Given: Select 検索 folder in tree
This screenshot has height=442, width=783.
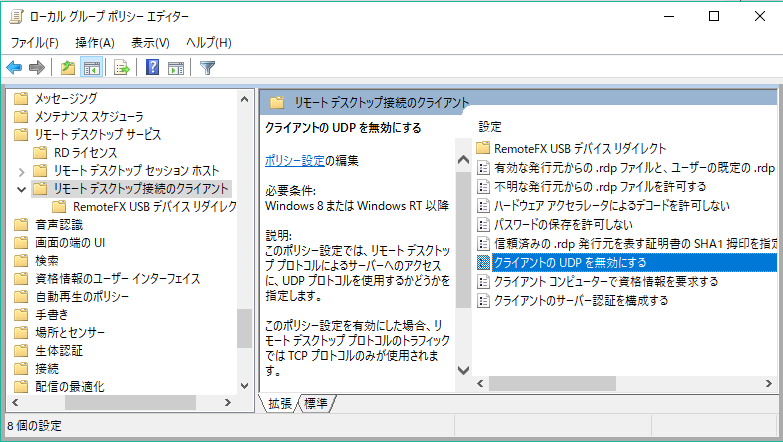Looking at the screenshot, I should click(47, 261).
